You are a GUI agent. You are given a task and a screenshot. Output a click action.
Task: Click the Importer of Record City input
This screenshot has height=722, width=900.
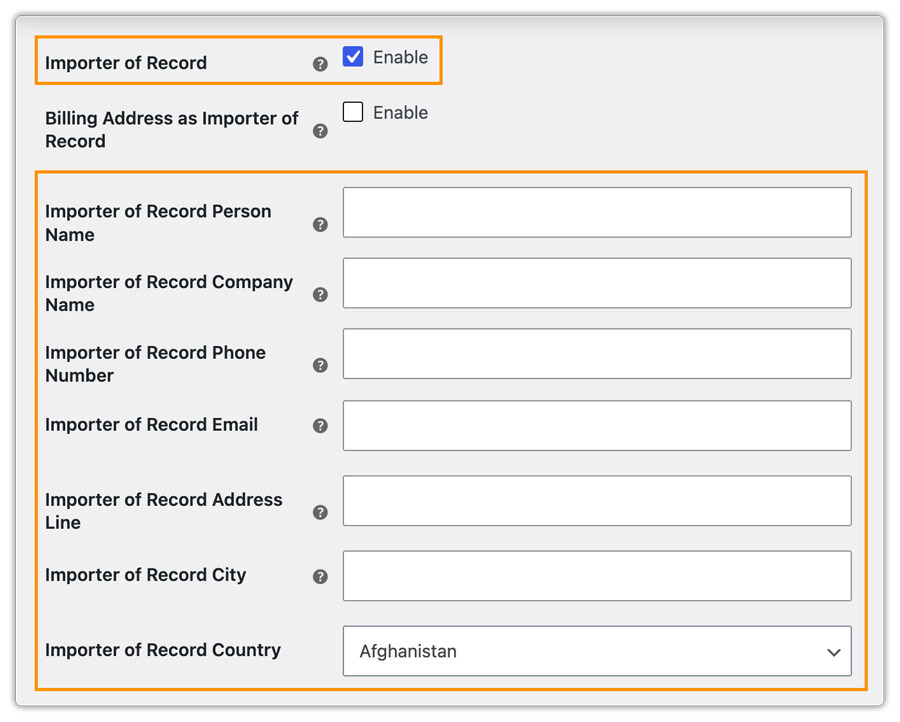tap(597, 576)
